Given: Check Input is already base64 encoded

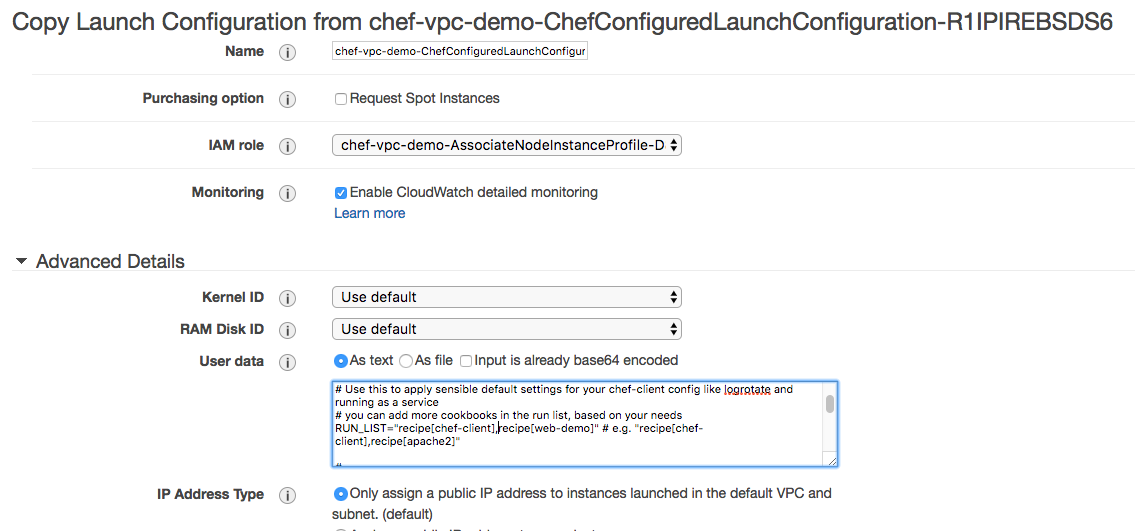Looking at the screenshot, I should pos(466,360).
